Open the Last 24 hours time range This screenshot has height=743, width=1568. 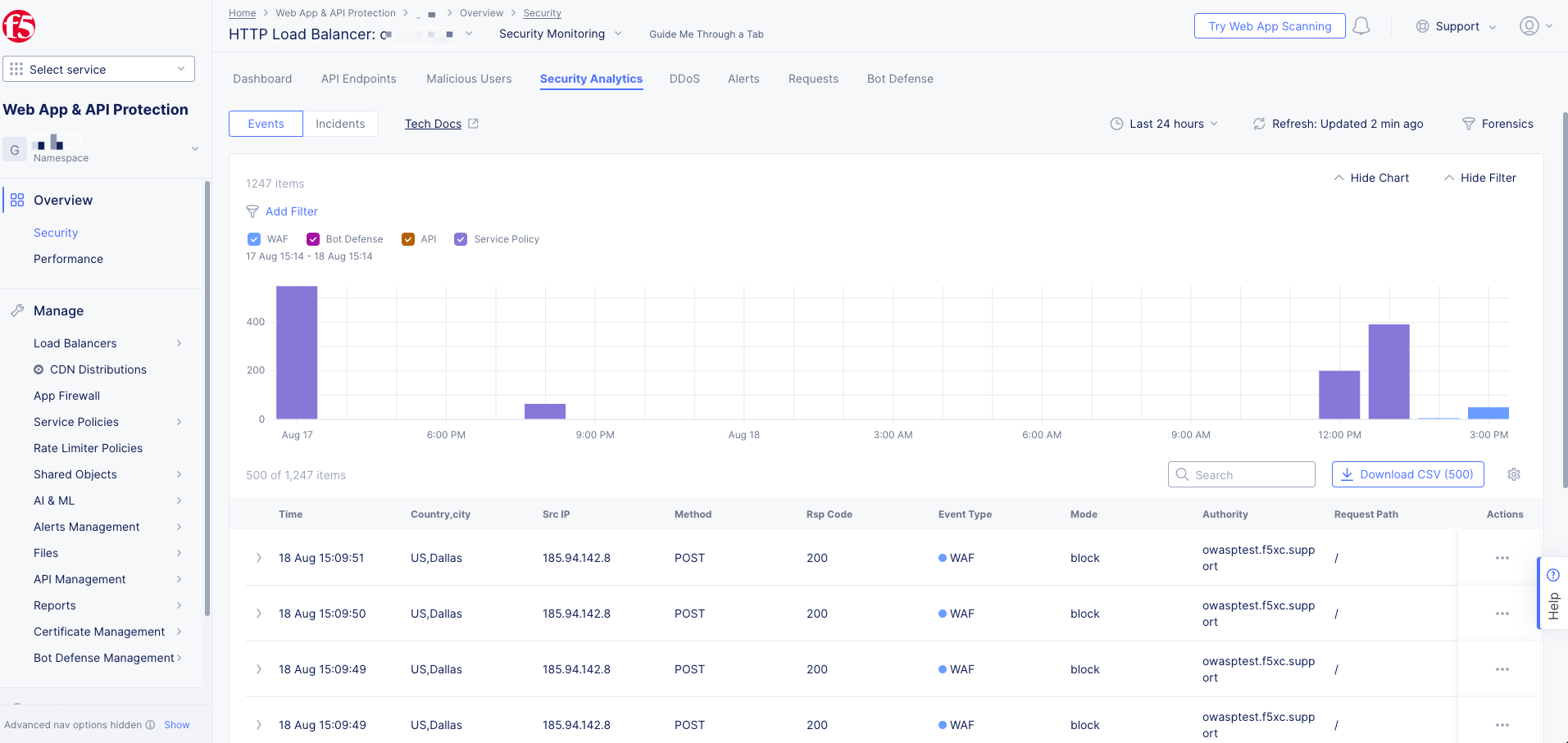pos(1164,124)
